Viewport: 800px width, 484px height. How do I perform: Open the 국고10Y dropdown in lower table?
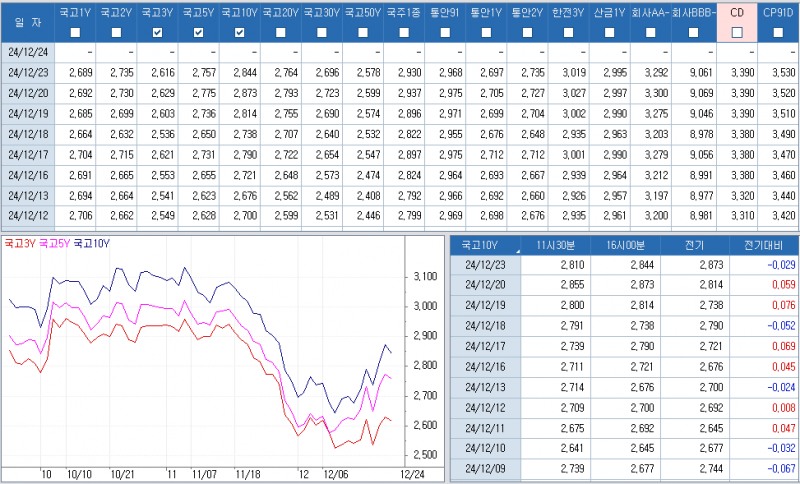519,246
